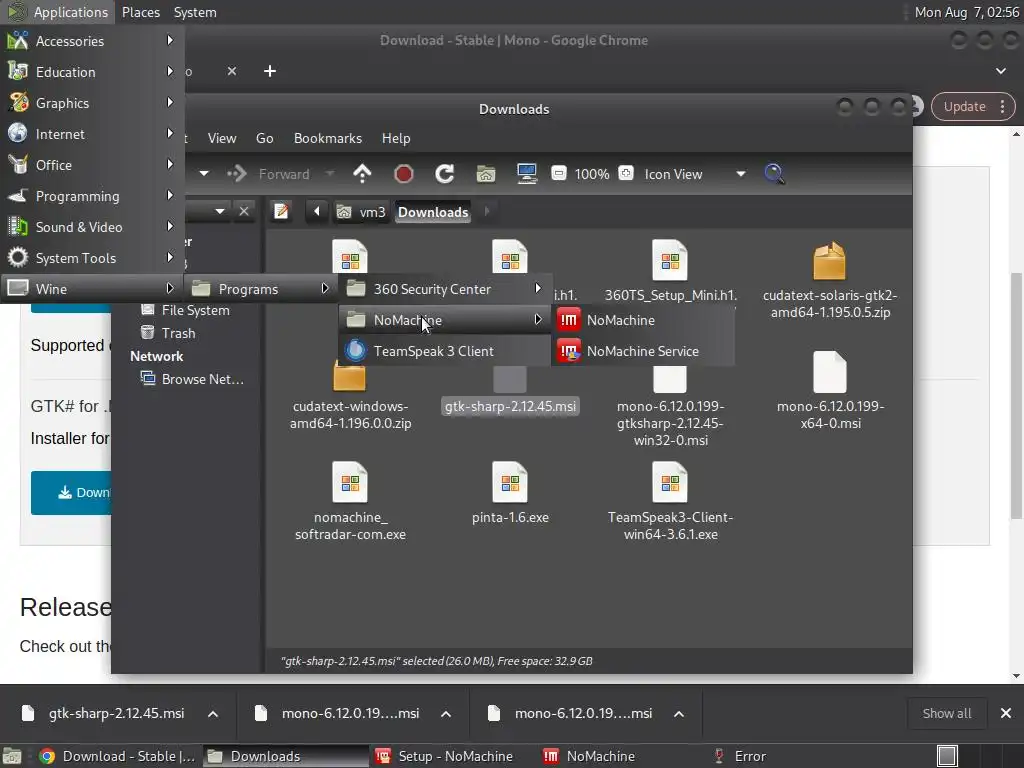The image size is (1024, 768).
Task: Click Show all downloads in Chrome
Action: pos(946,714)
